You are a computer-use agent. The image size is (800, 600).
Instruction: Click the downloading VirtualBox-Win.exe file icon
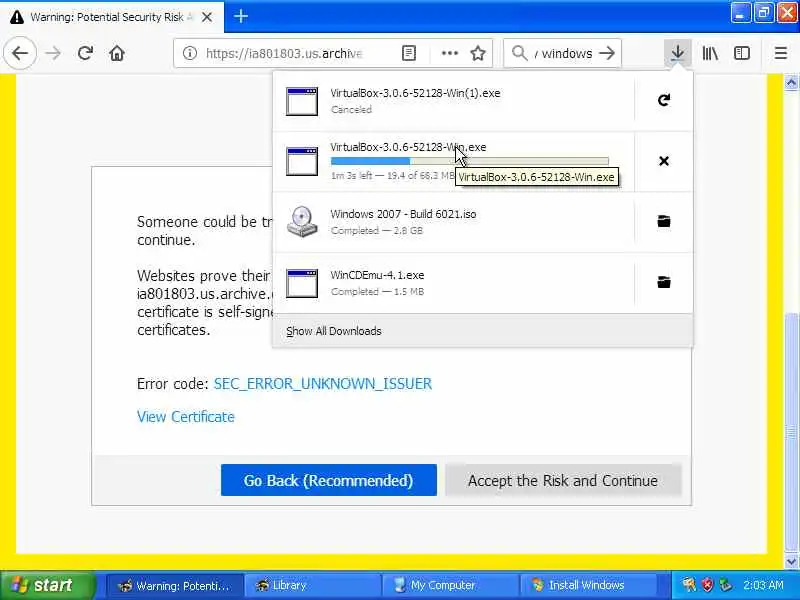302,161
